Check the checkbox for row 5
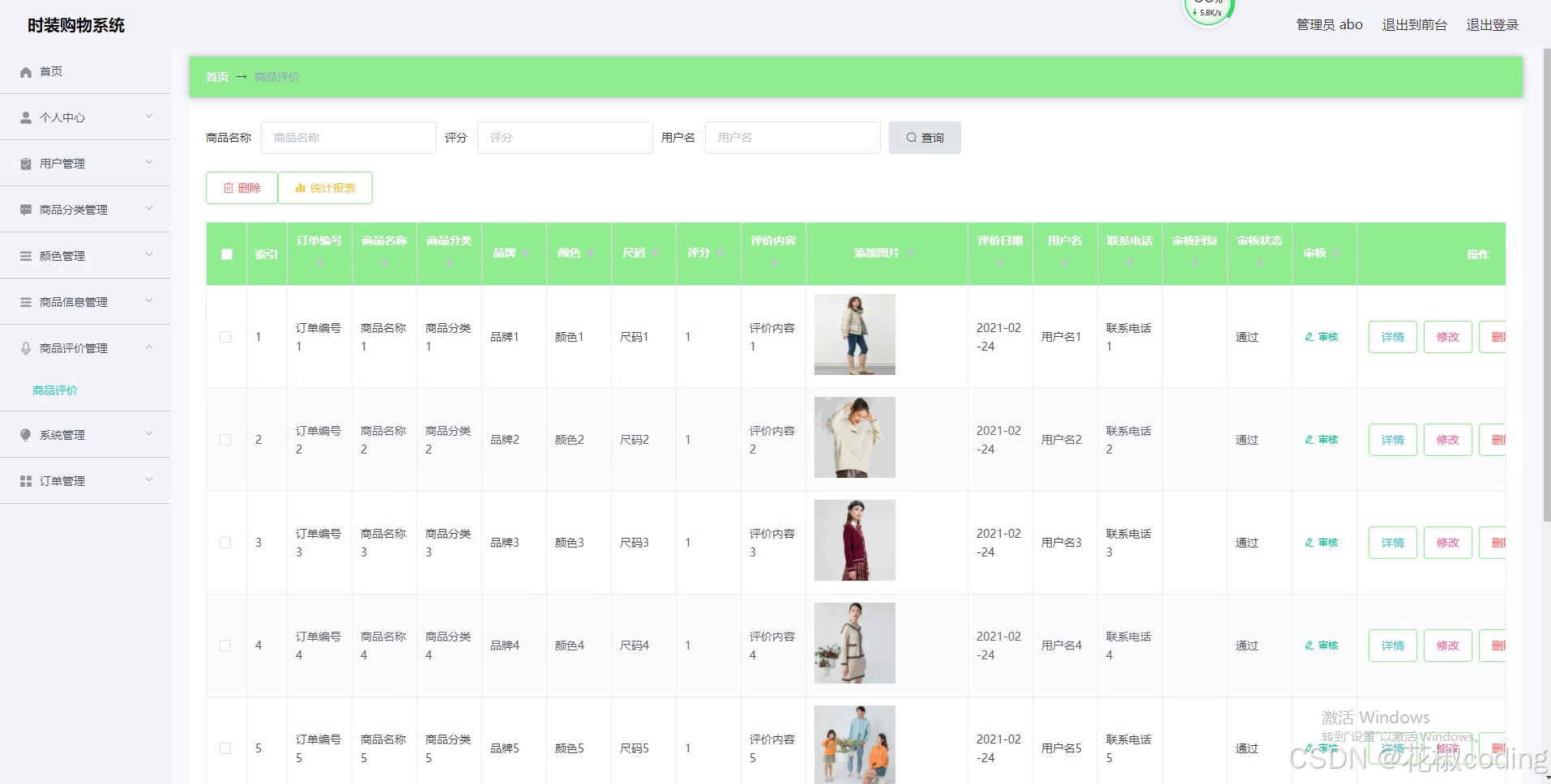The width and height of the screenshot is (1551, 784). (225, 748)
